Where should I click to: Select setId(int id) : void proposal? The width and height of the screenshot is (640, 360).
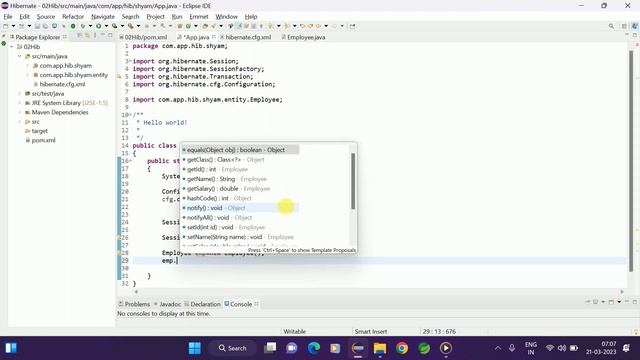click(x=240, y=227)
